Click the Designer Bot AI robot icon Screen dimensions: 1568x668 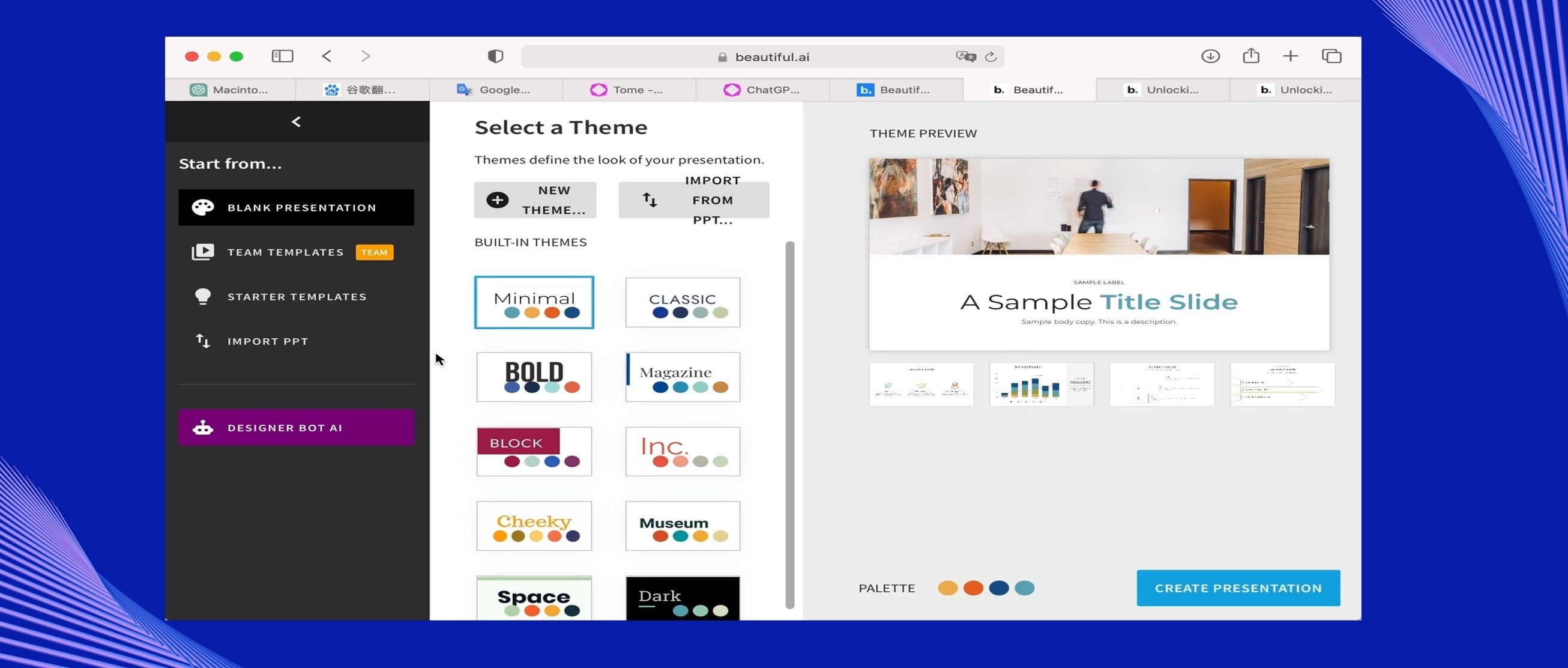[203, 428]
